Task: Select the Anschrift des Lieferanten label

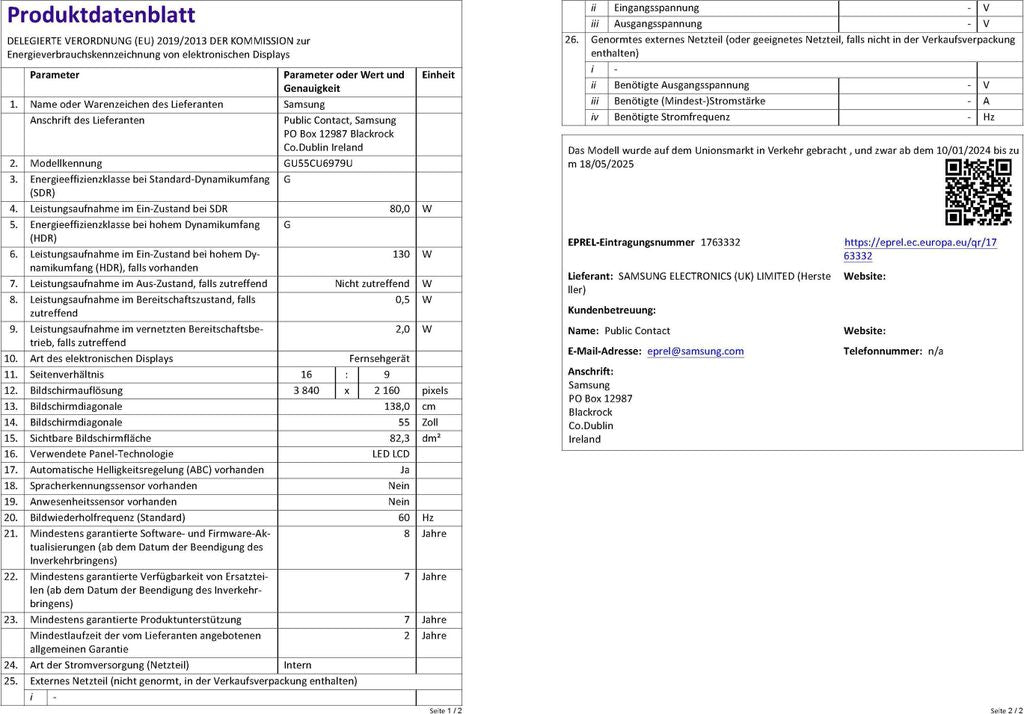Action: coord(87,120)
